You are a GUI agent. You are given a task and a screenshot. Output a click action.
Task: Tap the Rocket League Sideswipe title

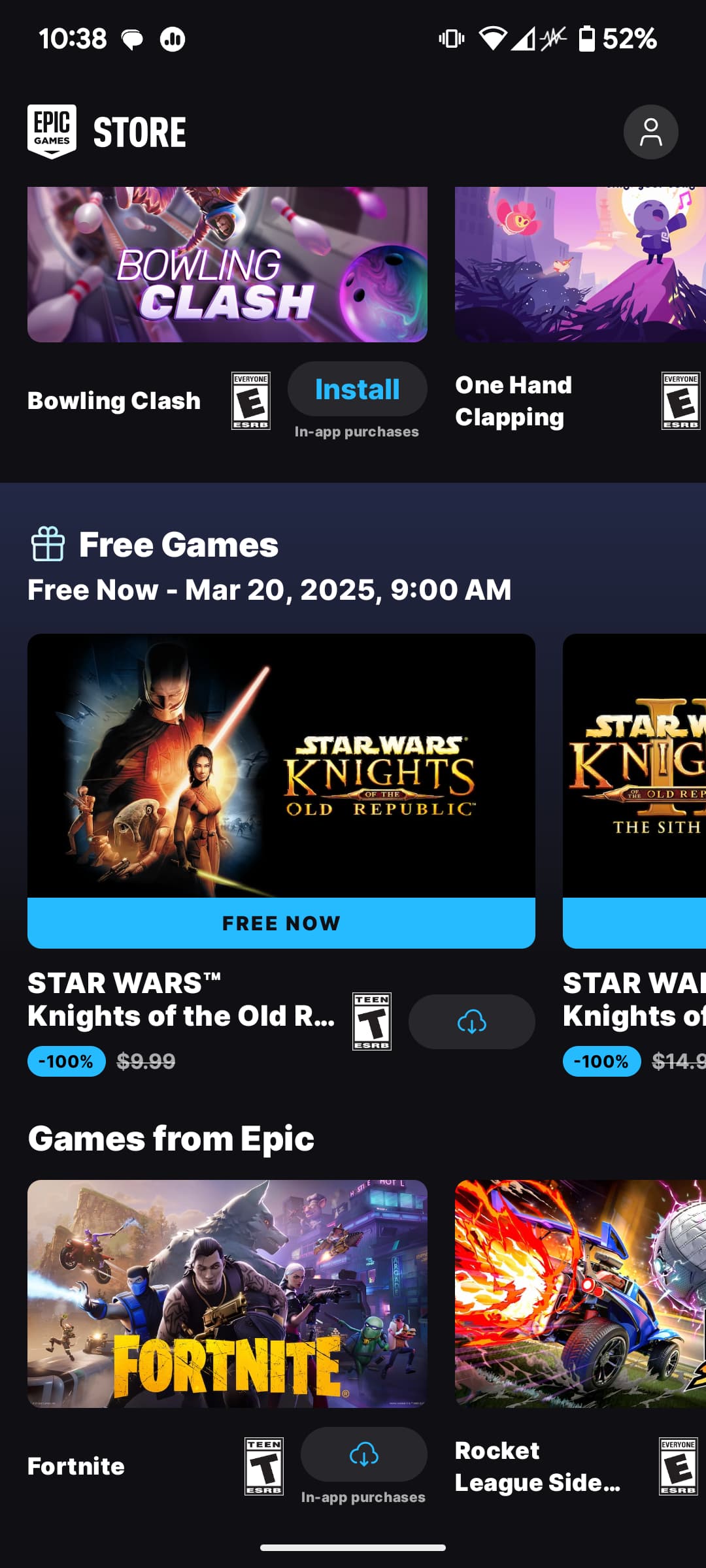[537, 1466]
